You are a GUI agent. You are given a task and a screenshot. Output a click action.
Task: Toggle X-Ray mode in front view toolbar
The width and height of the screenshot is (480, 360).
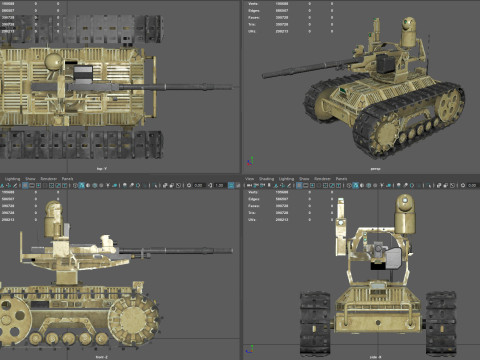click(165, 185)
